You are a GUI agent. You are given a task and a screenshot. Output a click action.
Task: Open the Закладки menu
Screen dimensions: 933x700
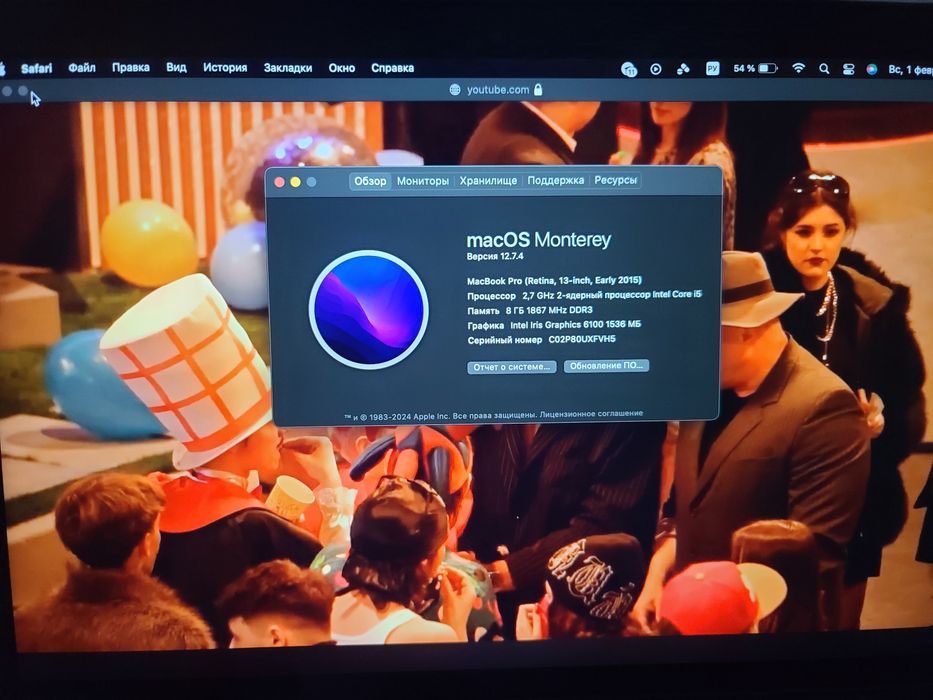(288, 68)
